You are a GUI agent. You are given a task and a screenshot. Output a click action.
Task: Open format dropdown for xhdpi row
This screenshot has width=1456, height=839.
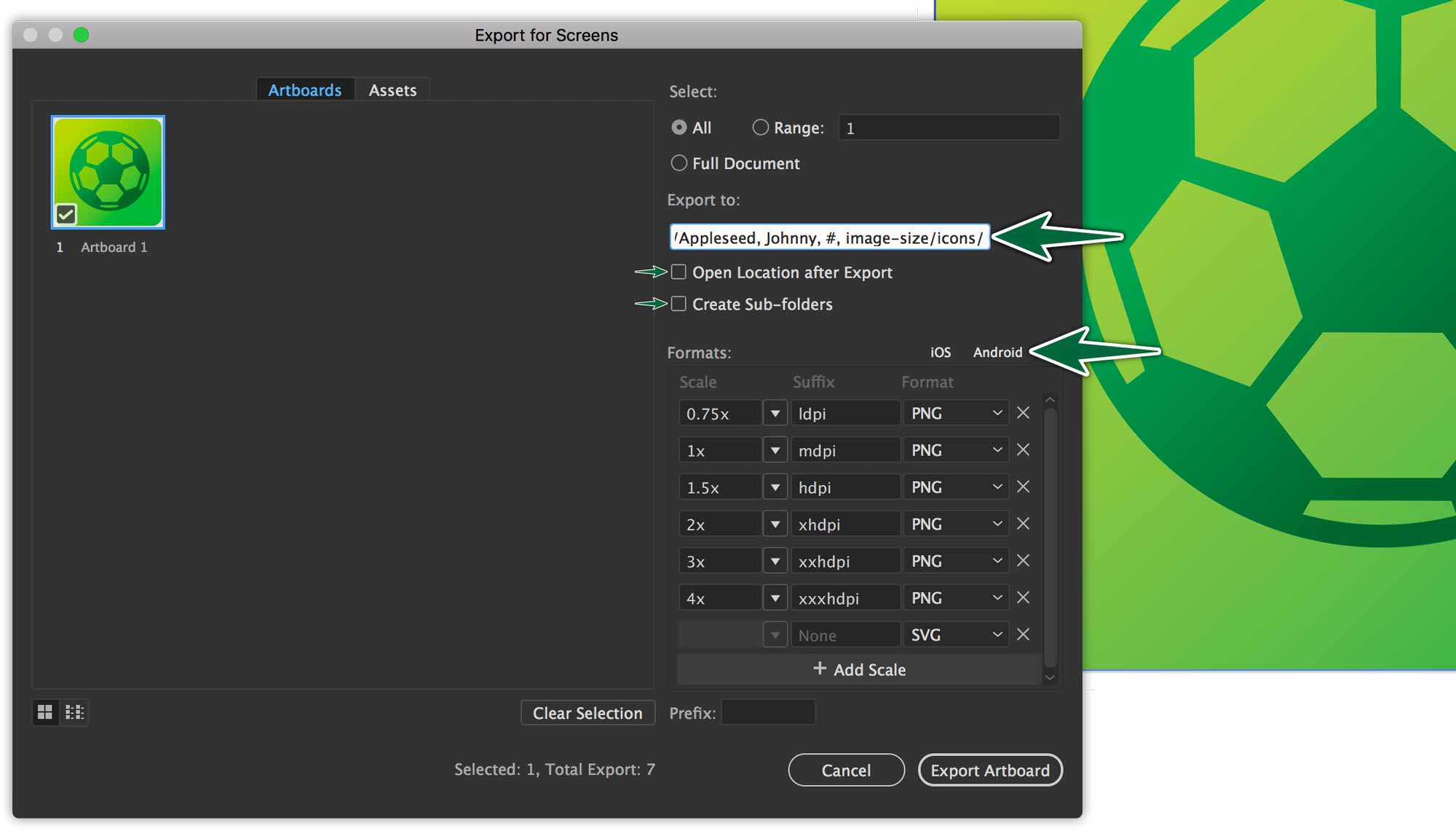tap(956, 524)
